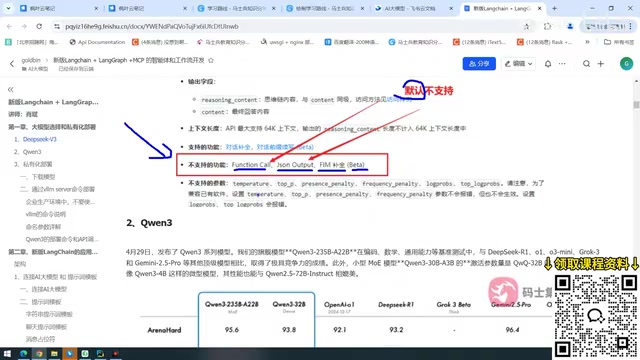Viewport: 640px width, 360px height.
Task: Navigate back in browser
Action: pyautogui.click(x=9, y=26)
